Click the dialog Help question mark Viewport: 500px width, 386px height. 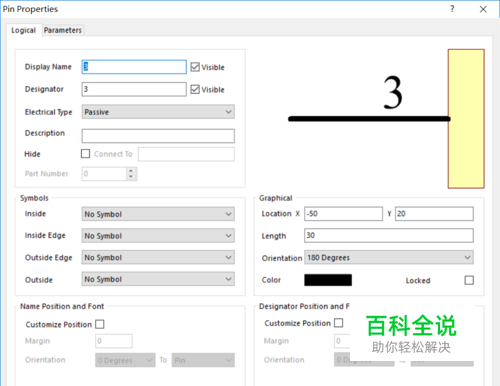coord(452,9)
